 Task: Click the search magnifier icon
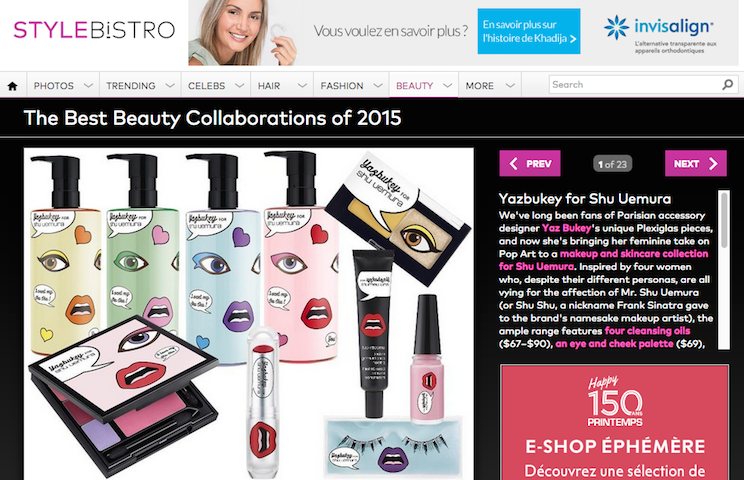727,85
